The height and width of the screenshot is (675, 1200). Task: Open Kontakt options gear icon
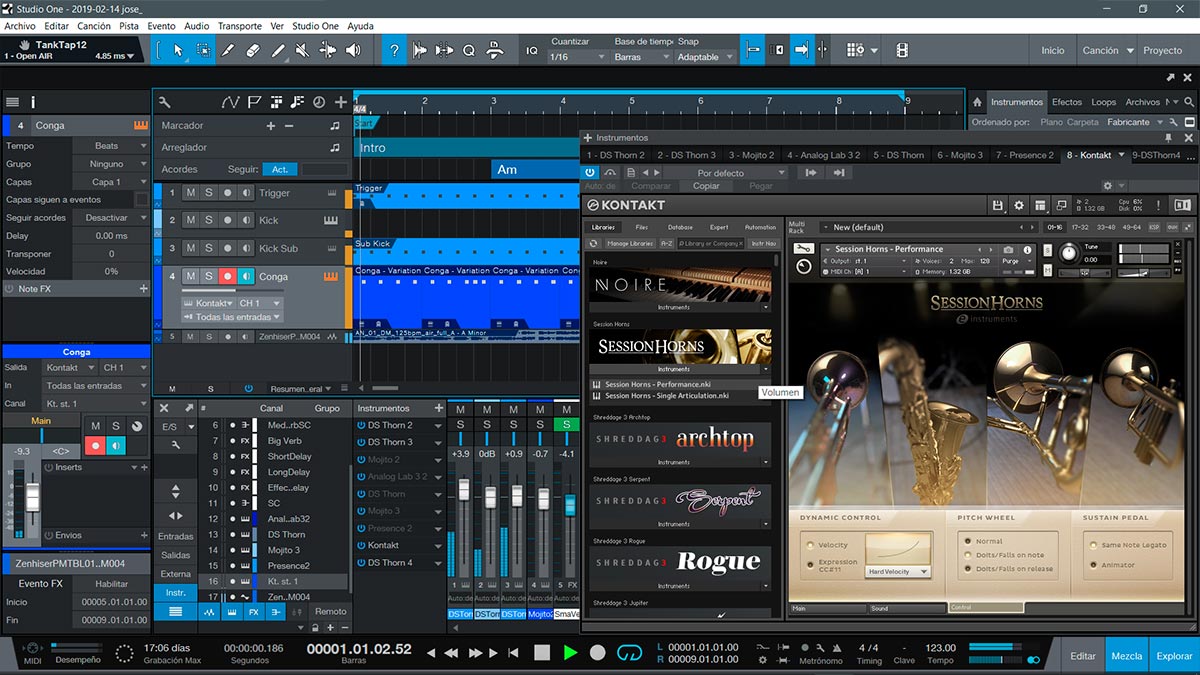1019,205
